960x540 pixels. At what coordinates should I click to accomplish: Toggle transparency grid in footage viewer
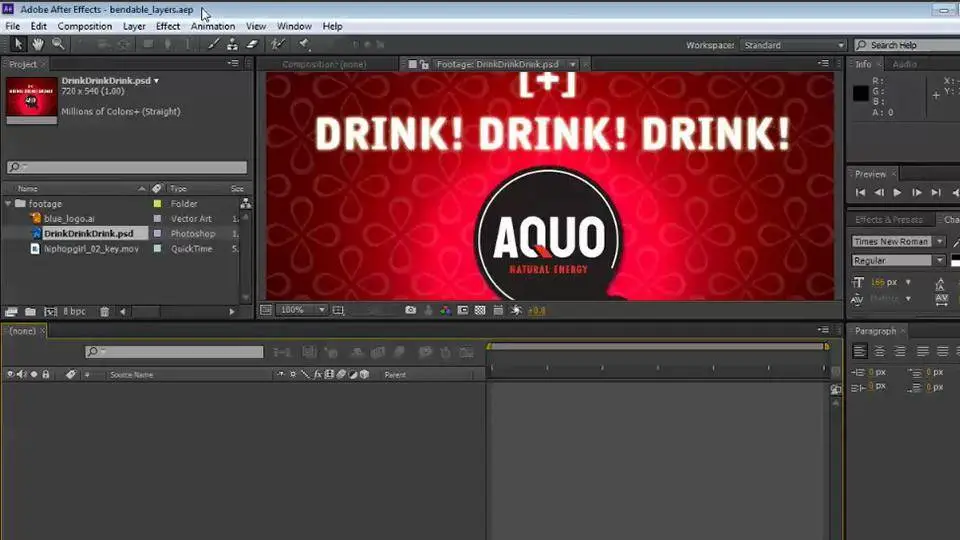point(480,310)
